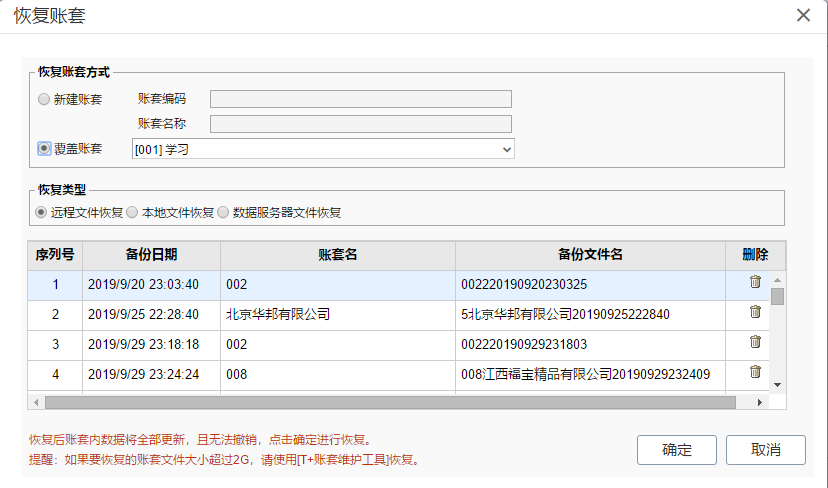Image resolution: width=828 pixels, height=488 pixels.
Task: Click the 取消 button
Action: pos(765,449)
